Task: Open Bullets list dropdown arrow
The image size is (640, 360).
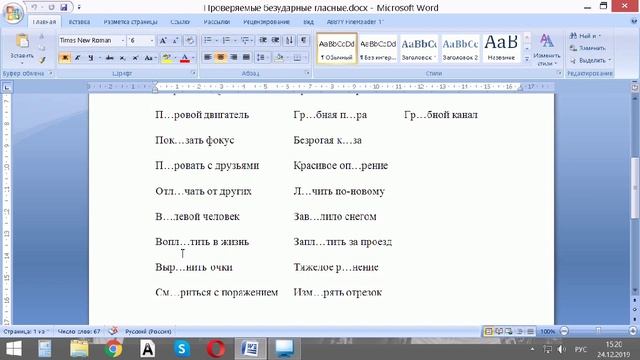Action: [x=216, y=40]
